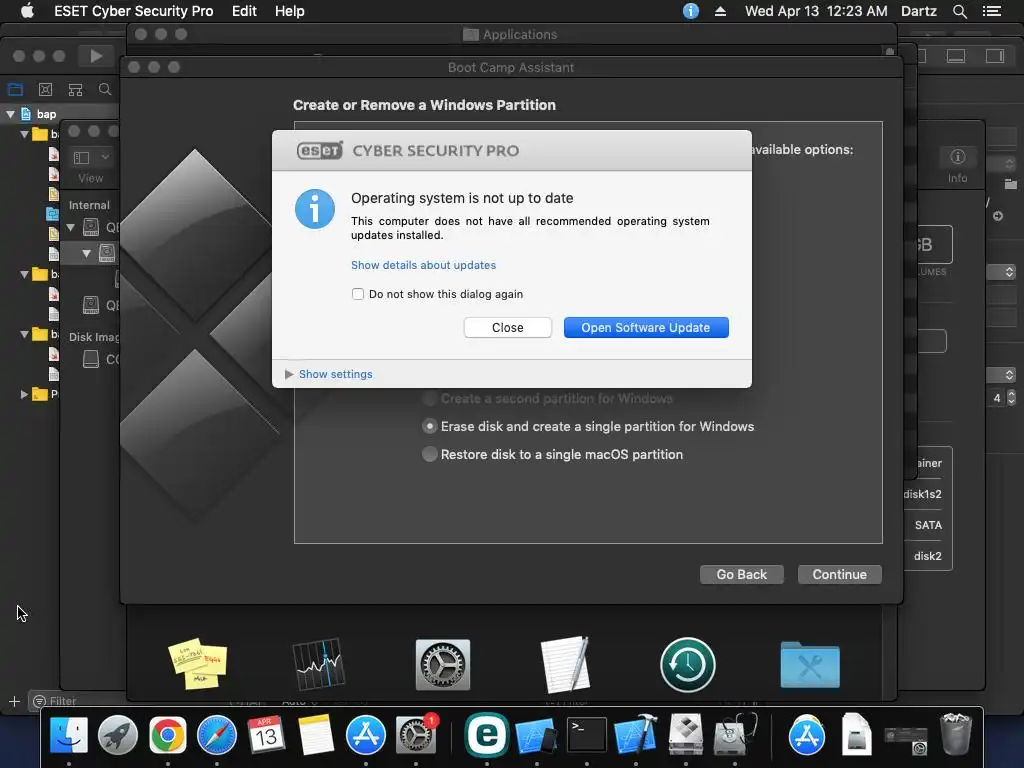Click eject icon in menu bar
This screenshot has height=768, width=1024.
pos(720,11)
